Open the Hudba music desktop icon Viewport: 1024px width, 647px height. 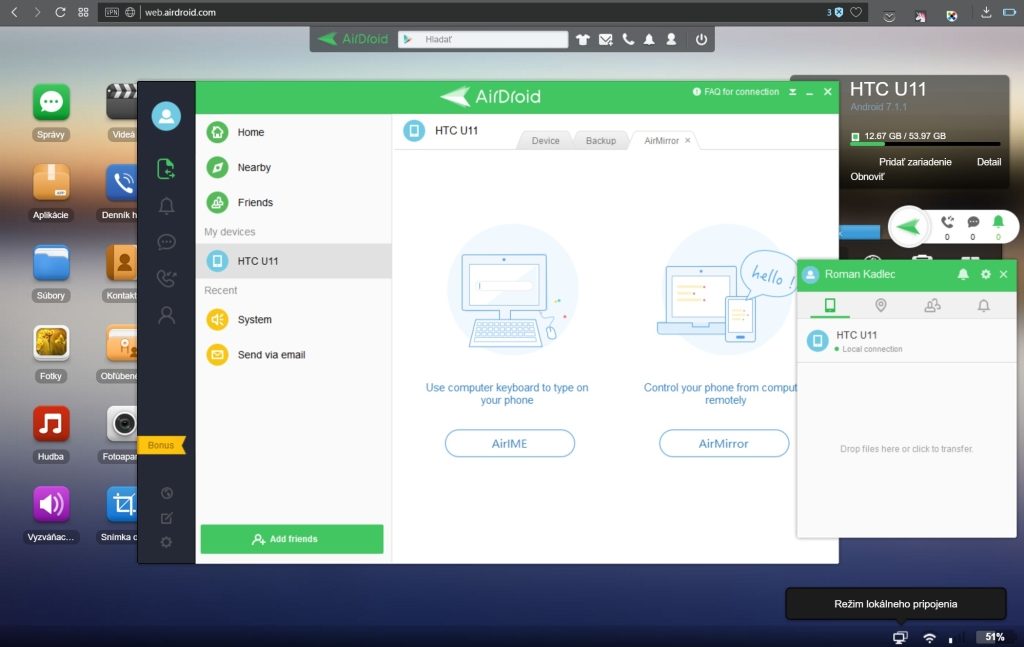[x=51, y=424]
